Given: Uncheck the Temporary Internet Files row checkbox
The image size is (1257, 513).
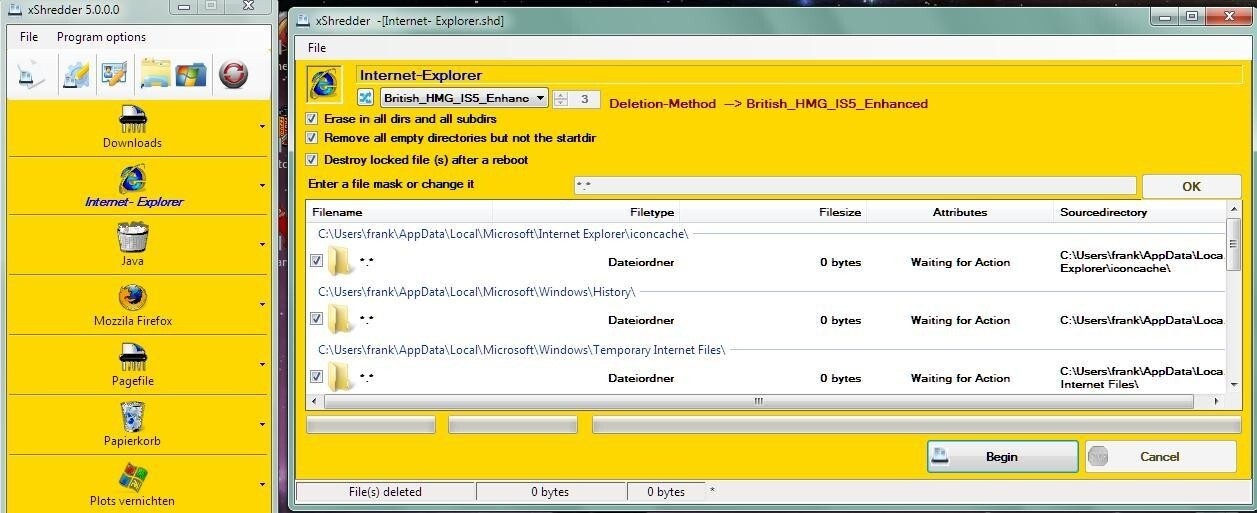Looking at the screenshot, I should pyautogui.click(x=317, y=377).
